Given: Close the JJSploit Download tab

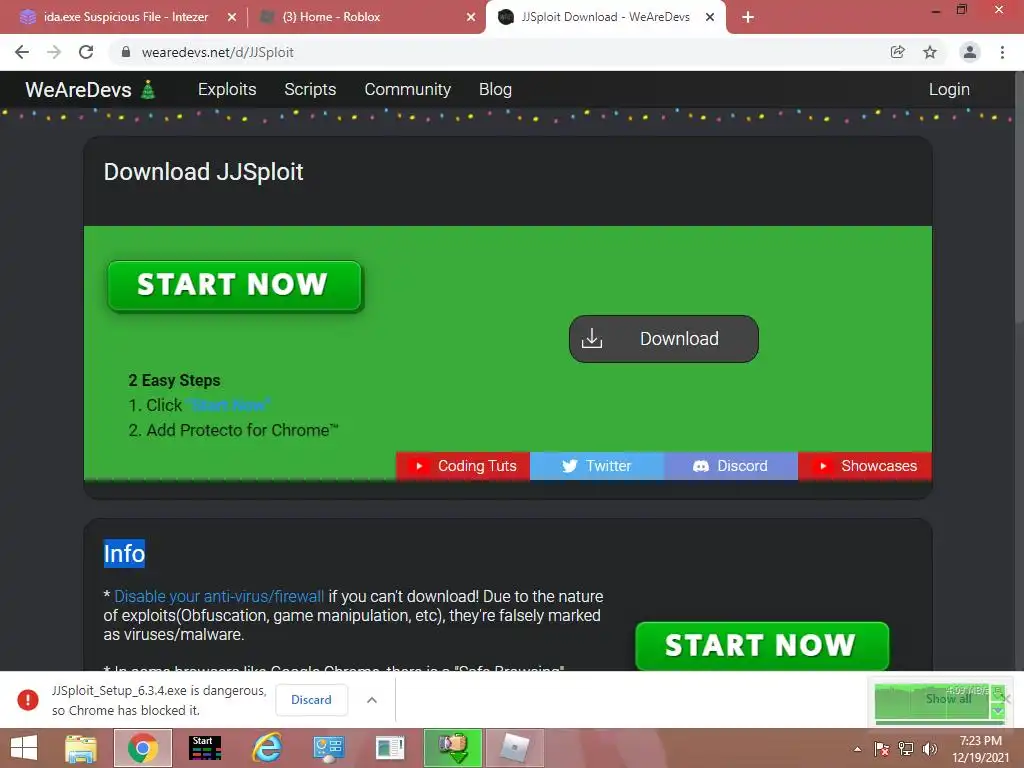Looking at the screenshot, I should pos(710,18).
